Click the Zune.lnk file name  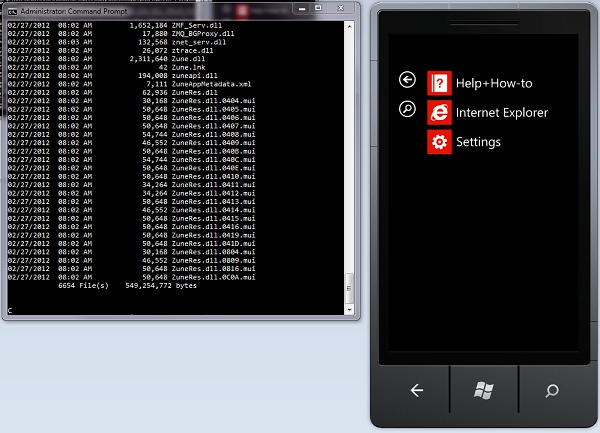pyautogui.click(x=188, y=67)
